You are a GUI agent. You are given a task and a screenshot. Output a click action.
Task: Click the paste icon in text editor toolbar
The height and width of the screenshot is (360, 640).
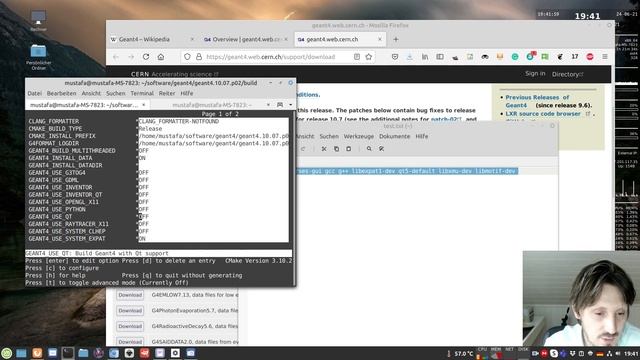[348, 149]
